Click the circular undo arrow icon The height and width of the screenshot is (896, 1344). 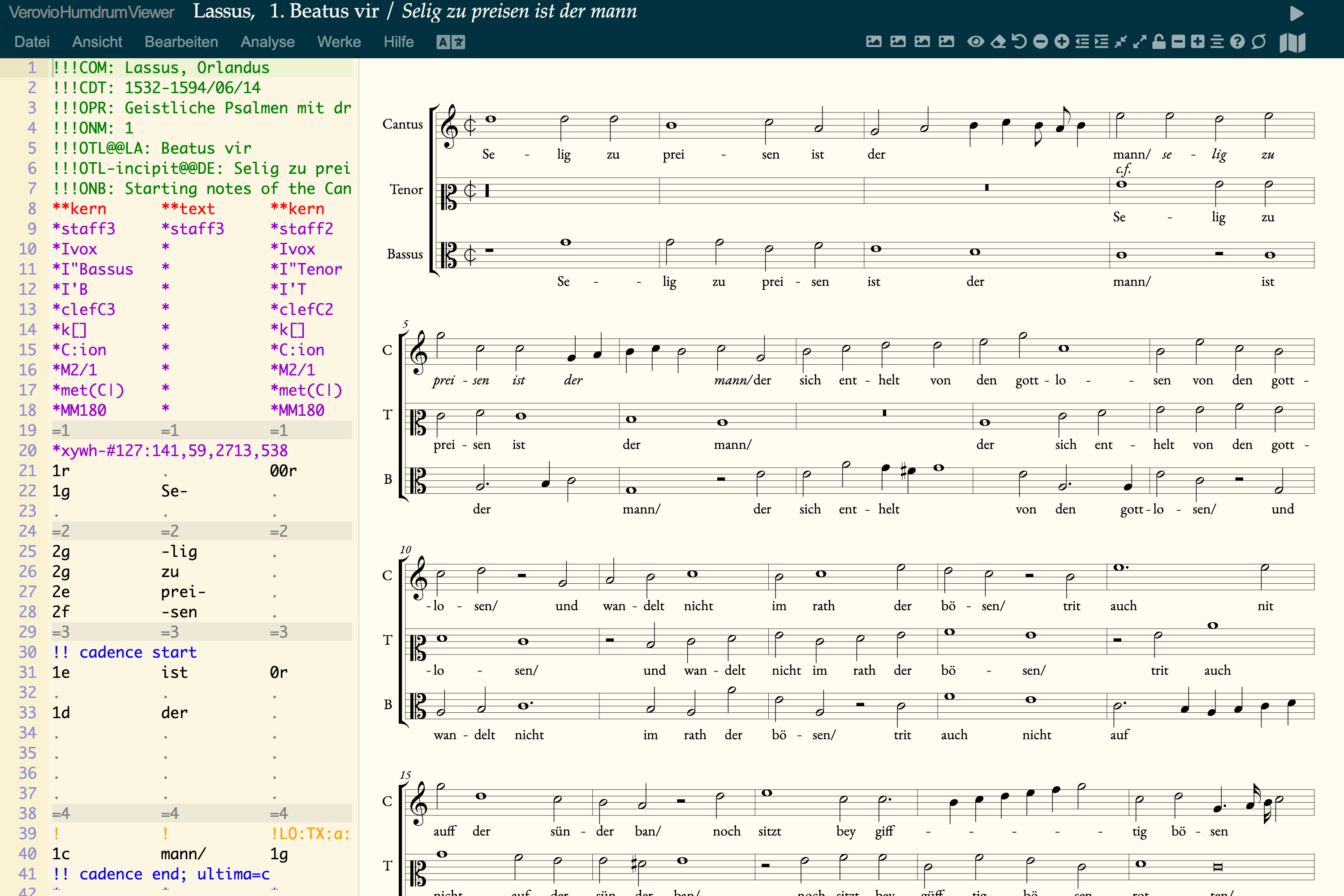(x=1019, y=42)
